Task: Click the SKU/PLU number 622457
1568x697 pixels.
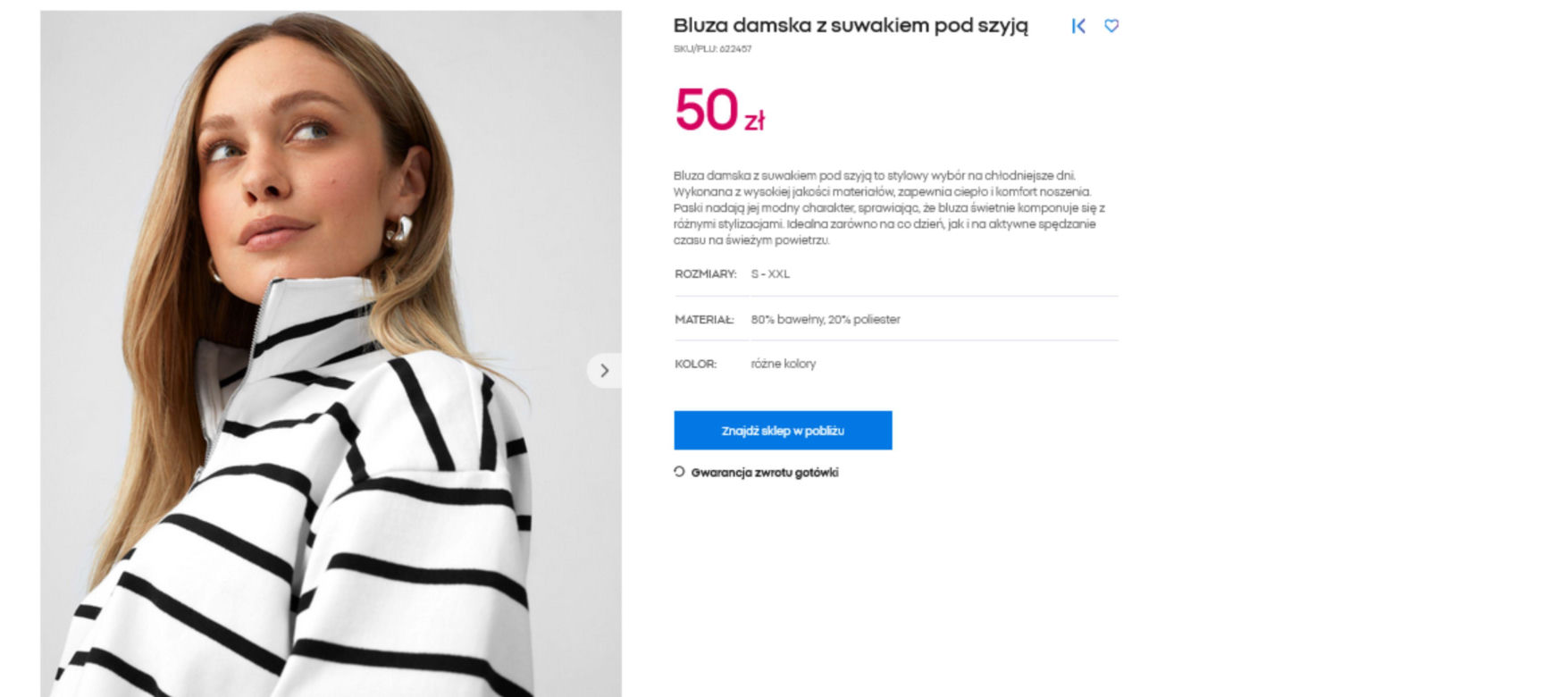Action: tap(735, 49)
